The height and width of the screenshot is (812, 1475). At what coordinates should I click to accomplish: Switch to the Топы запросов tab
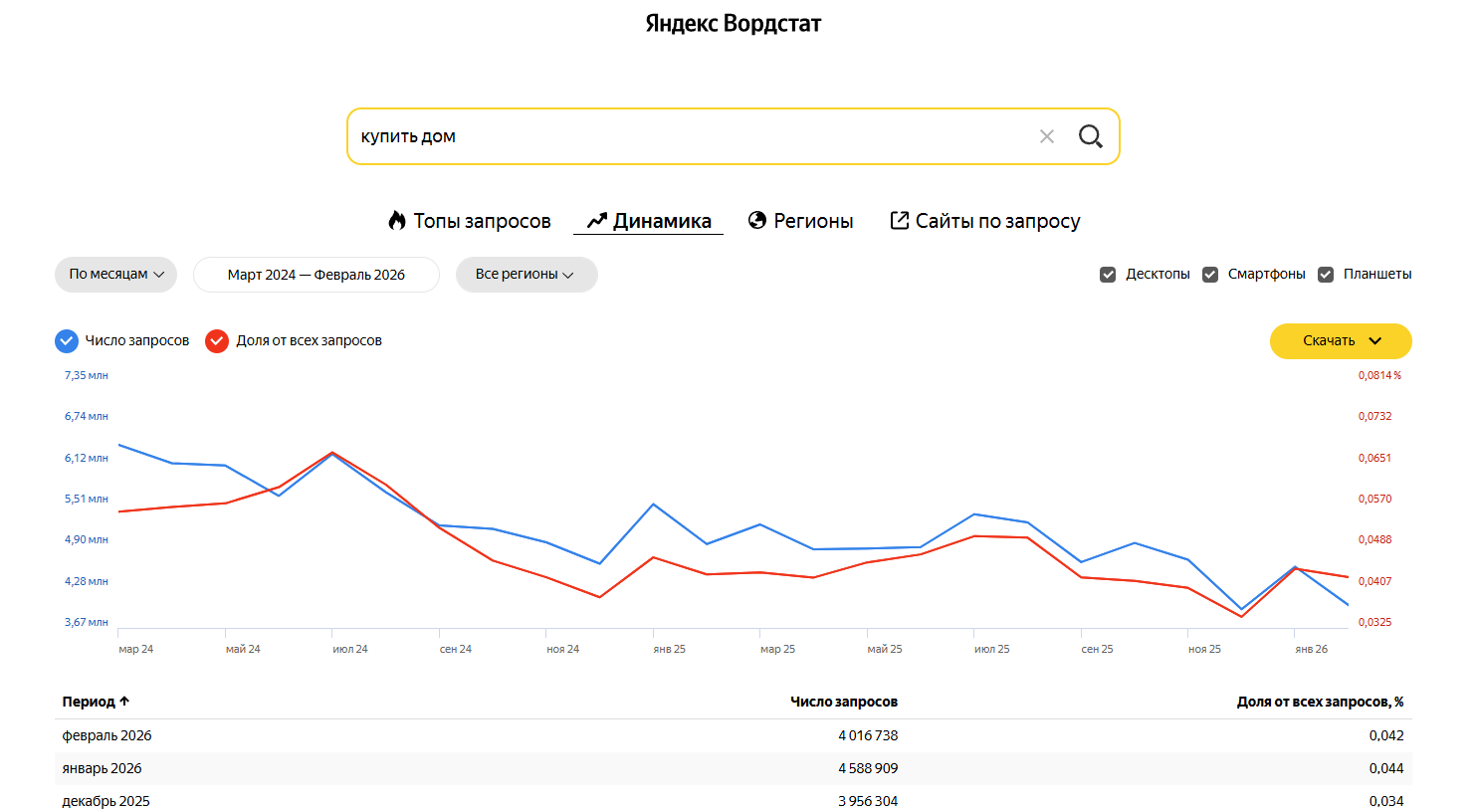482,221
